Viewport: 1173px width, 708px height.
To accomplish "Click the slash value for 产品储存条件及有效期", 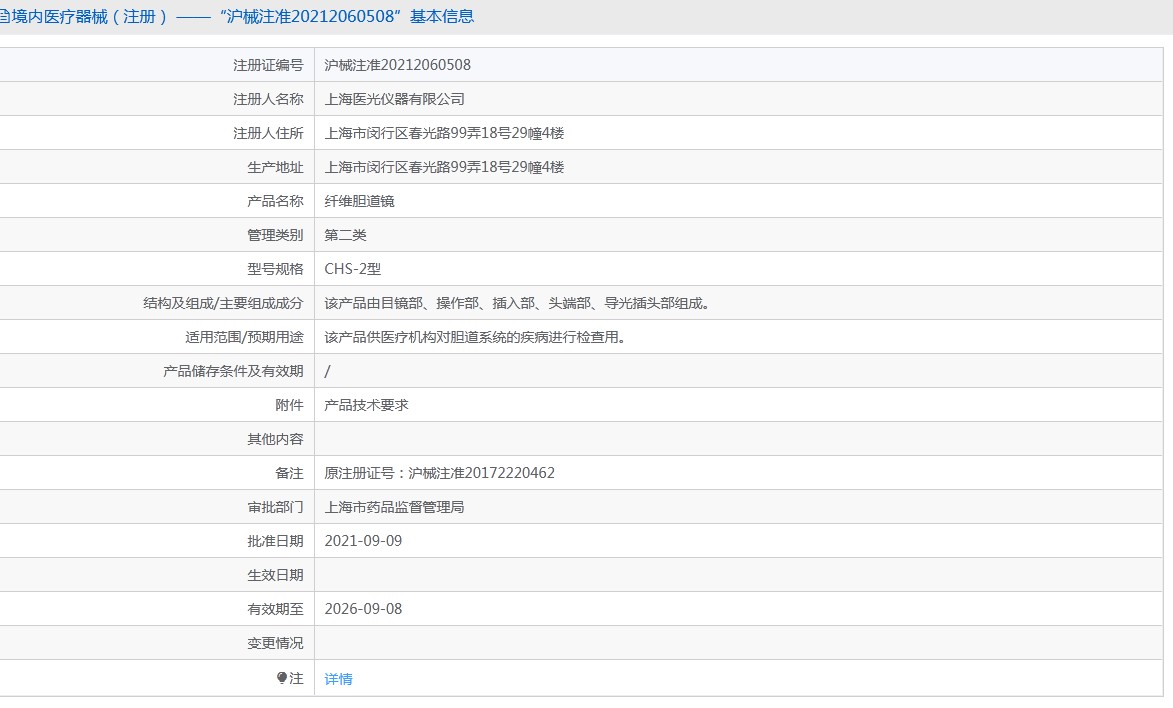I will pyautogui.click(x=327, y=371).
